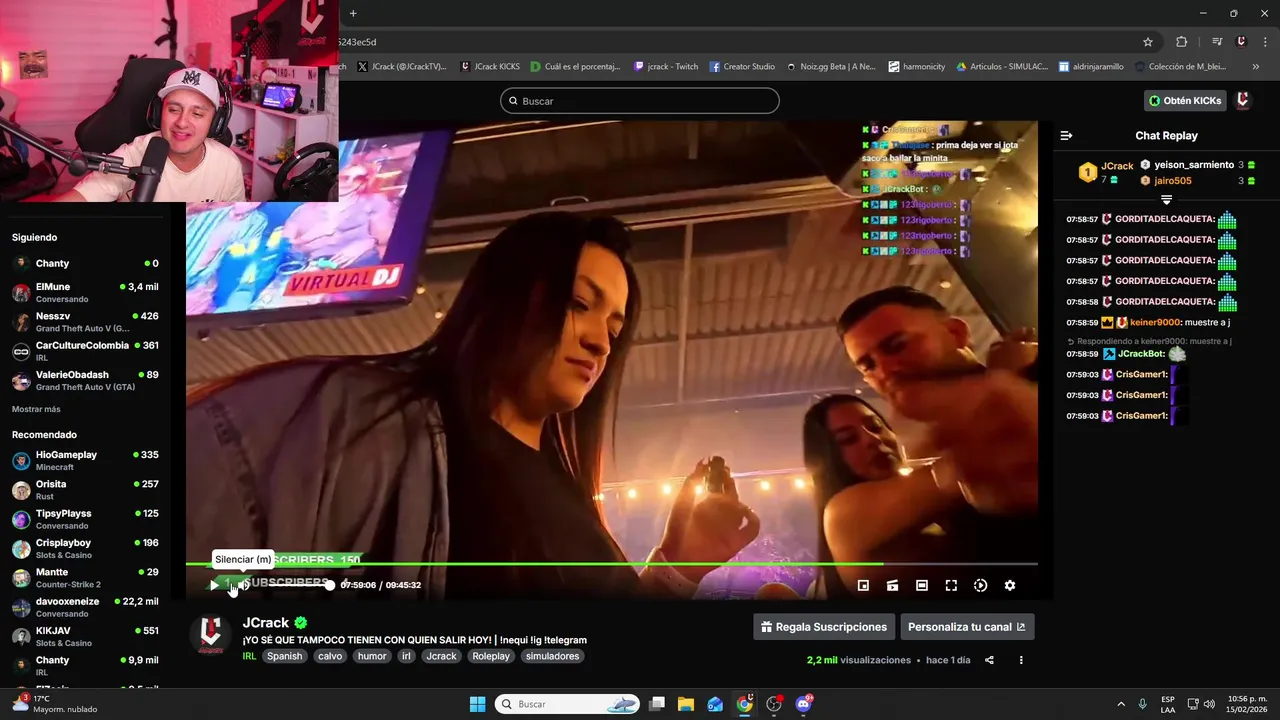Enter fullscreen mode in the player
This screenshot has height=720, width=1280.
[951, 585]
